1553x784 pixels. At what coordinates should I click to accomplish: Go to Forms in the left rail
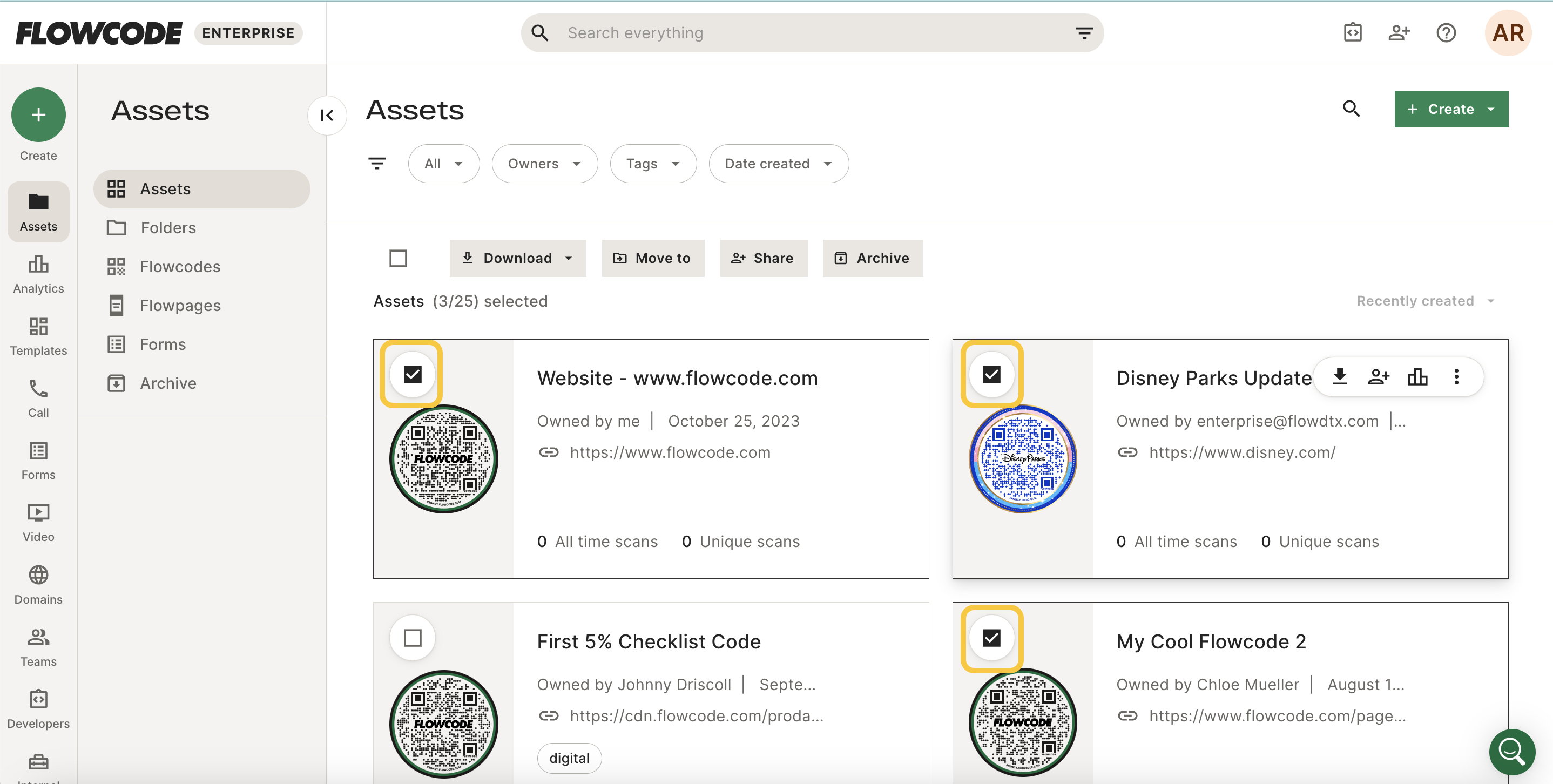point(38,461)
